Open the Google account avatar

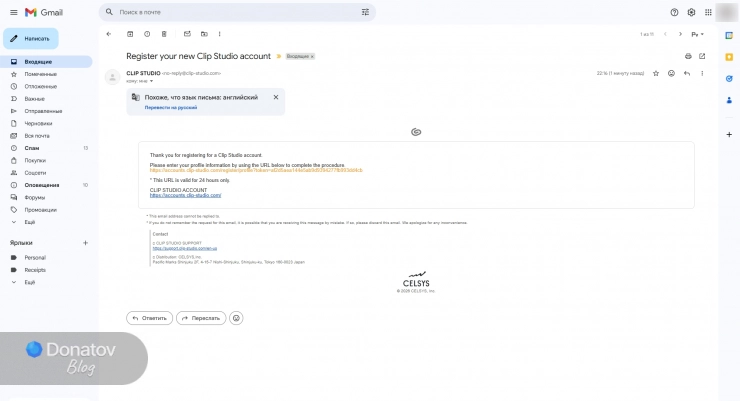(x=727, y=12)
